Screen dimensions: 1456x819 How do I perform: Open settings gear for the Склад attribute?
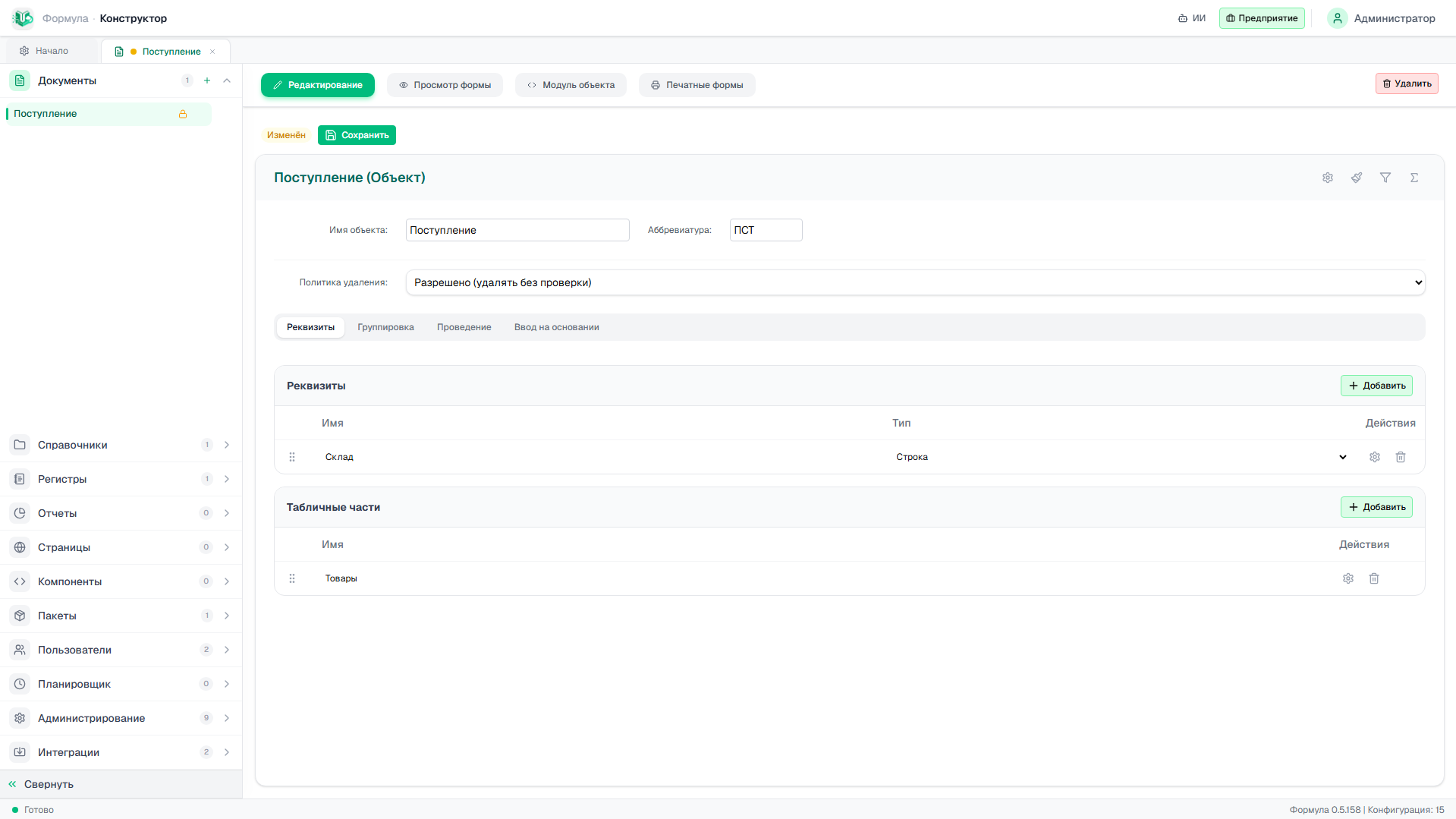(x=1375, y=457)
